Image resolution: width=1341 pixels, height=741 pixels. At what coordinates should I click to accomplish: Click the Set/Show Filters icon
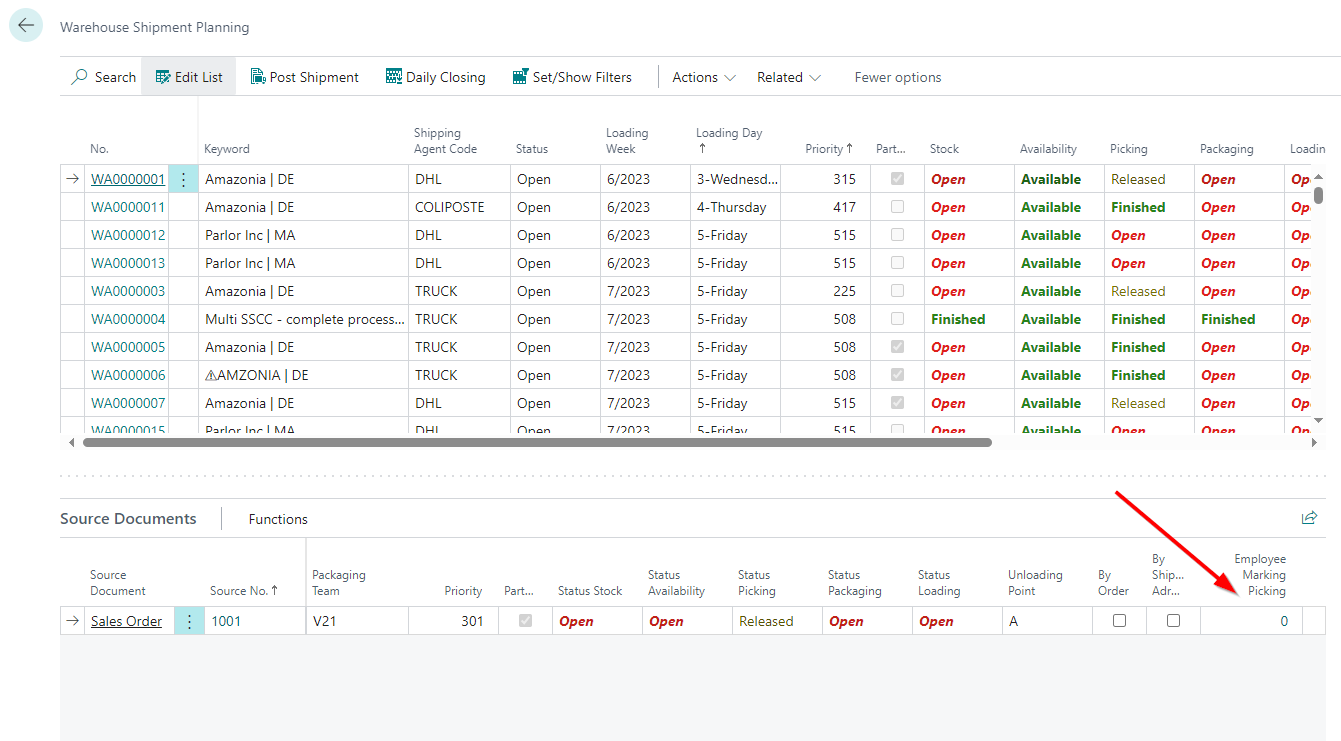click(520, 77)
